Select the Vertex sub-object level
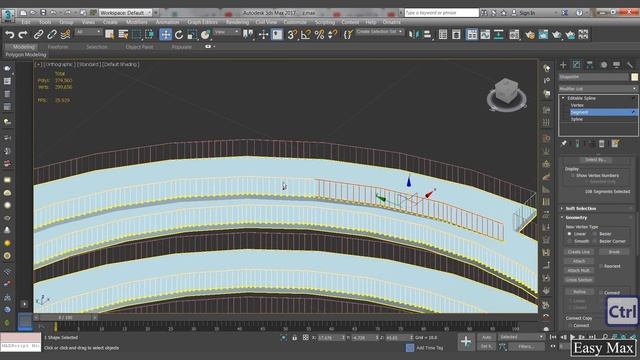Image resolution: width=640 pixels, height=360 pixels. click(577, 105)
